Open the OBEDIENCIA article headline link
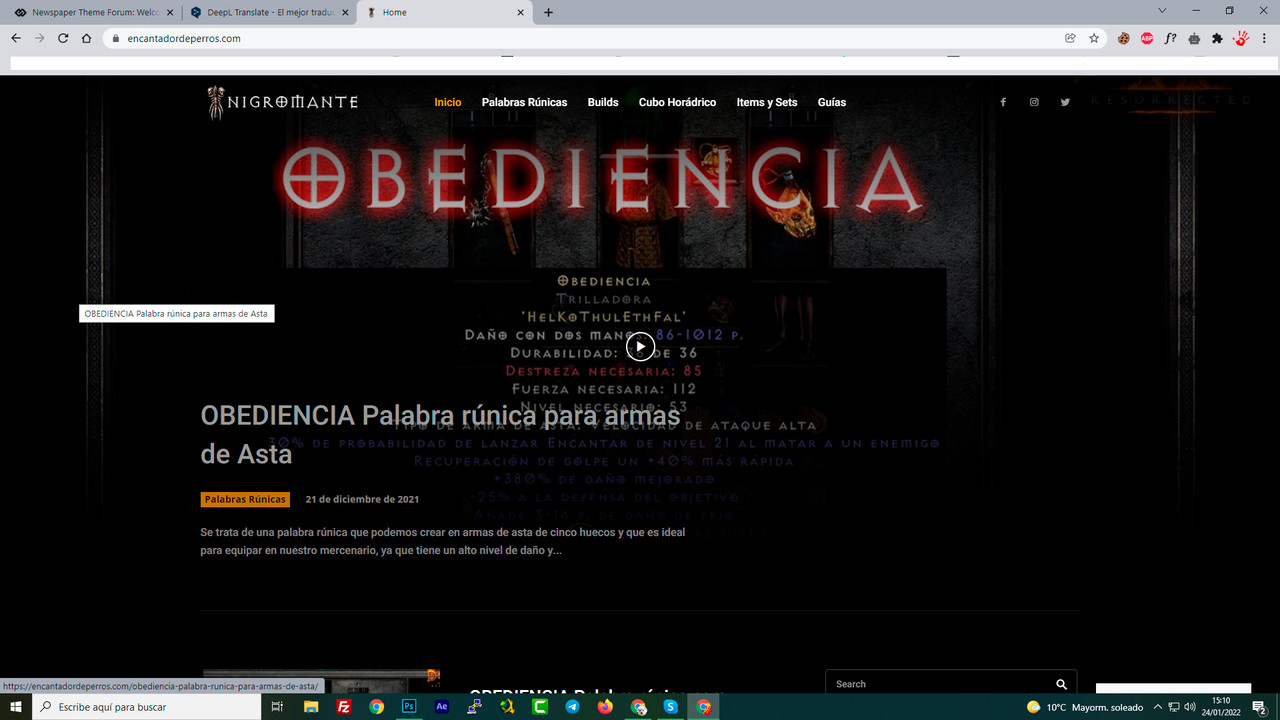 click(440, 434)
